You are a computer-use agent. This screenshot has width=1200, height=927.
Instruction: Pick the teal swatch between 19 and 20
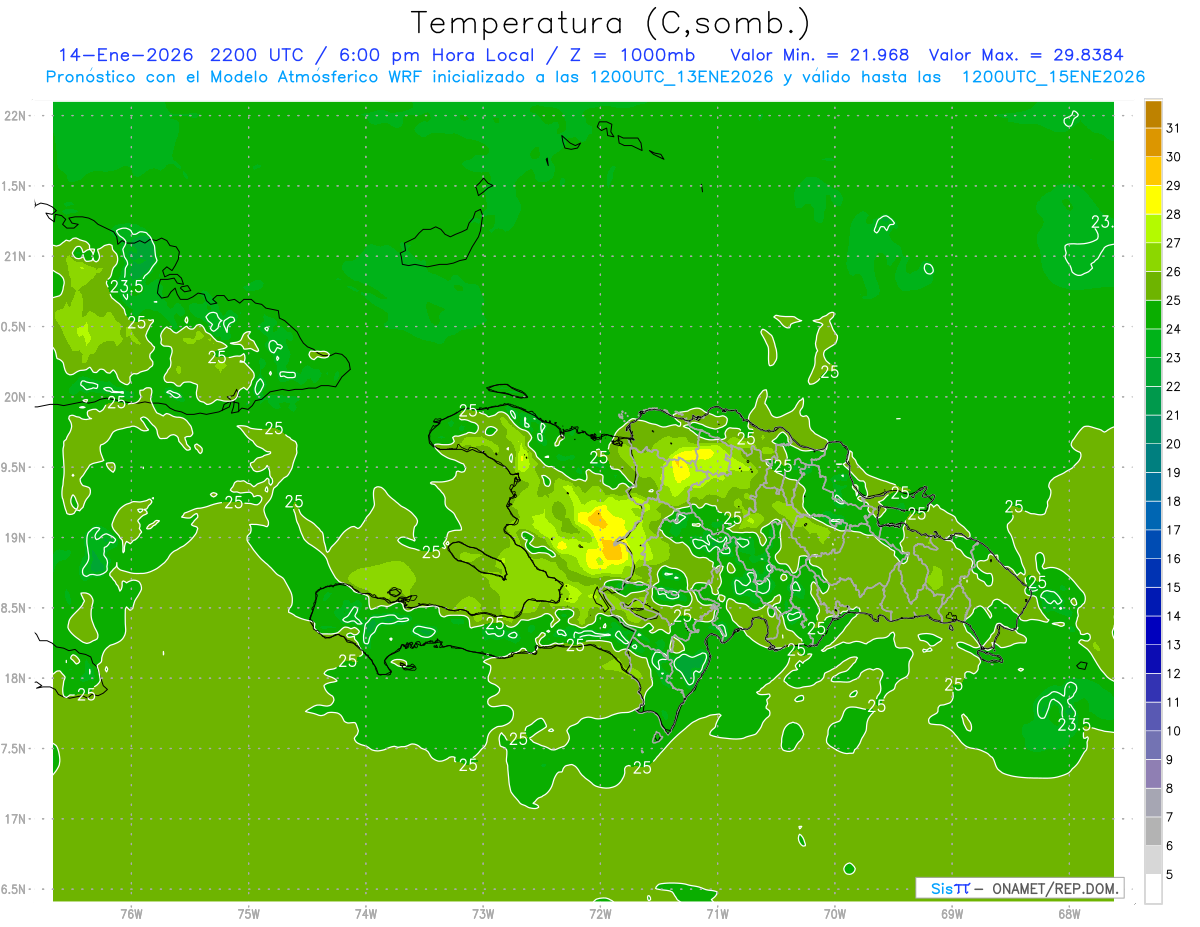coord(1153,458)
